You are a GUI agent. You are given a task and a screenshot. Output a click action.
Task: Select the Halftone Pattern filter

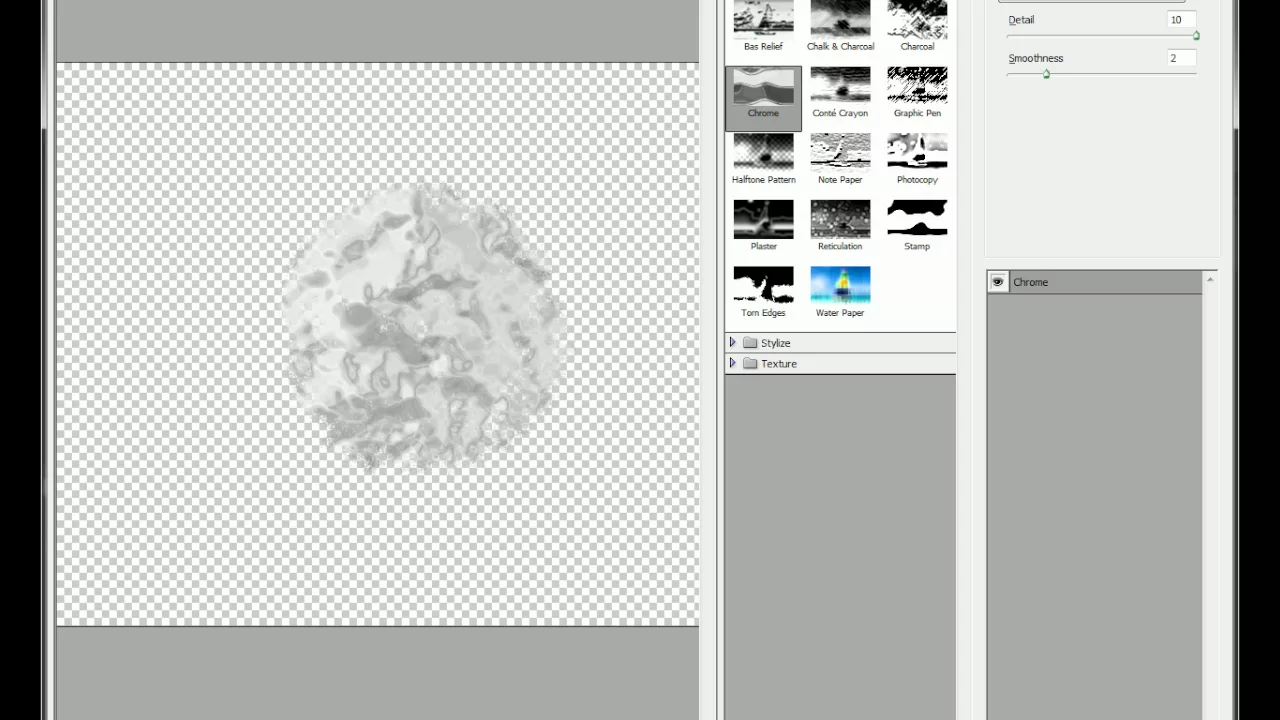[763, 160]
